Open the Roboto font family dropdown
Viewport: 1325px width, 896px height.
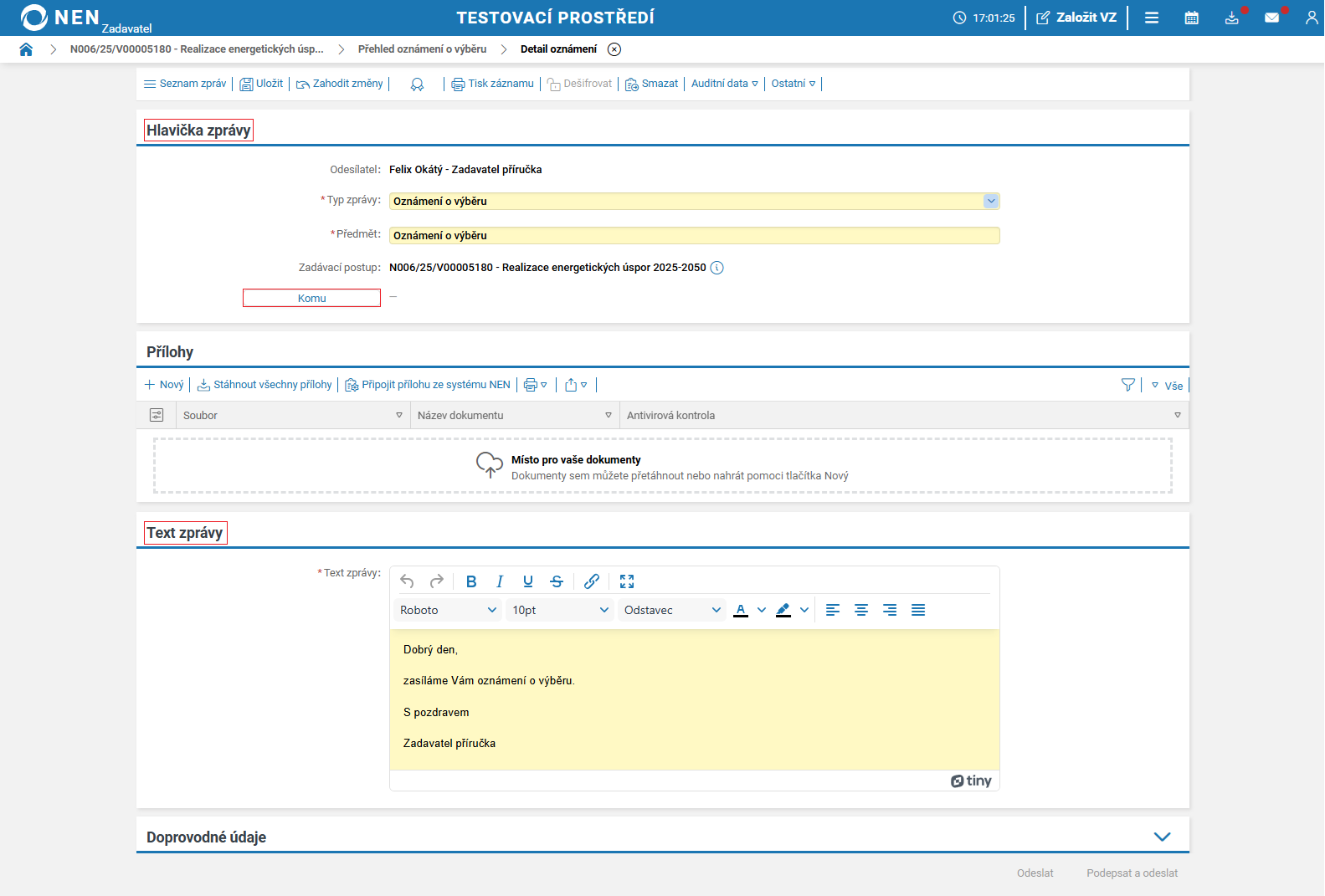coord(448,610)
